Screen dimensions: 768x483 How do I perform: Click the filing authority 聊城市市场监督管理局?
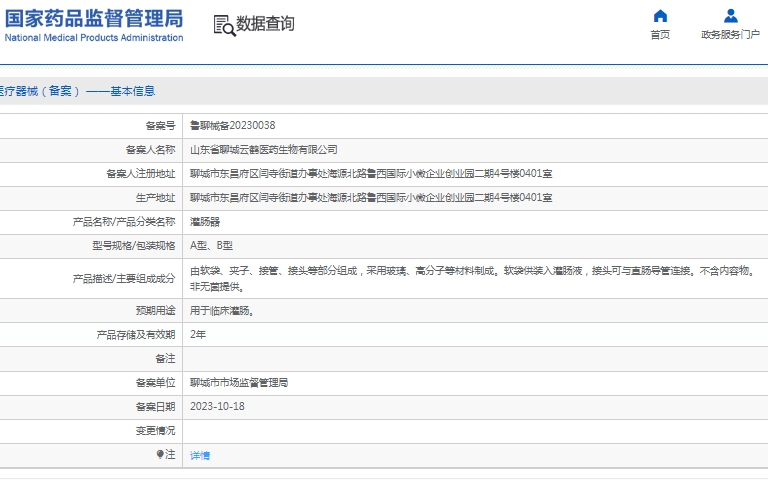(239, 383)
